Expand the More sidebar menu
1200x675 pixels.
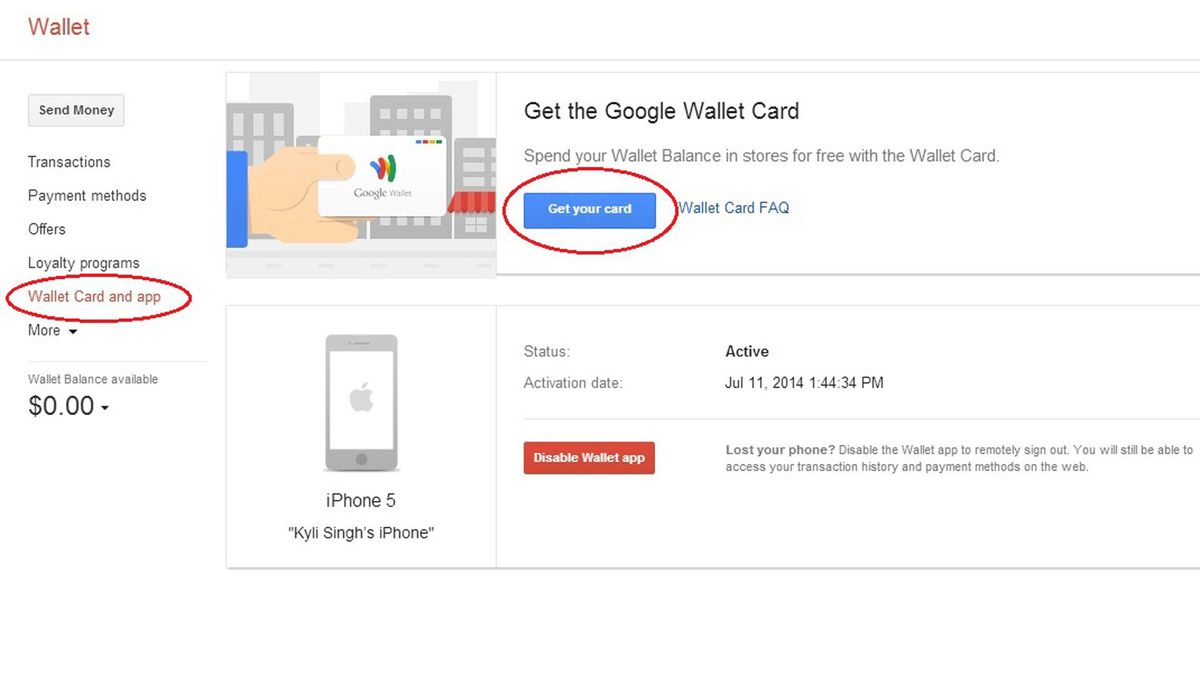pos(45,330)
